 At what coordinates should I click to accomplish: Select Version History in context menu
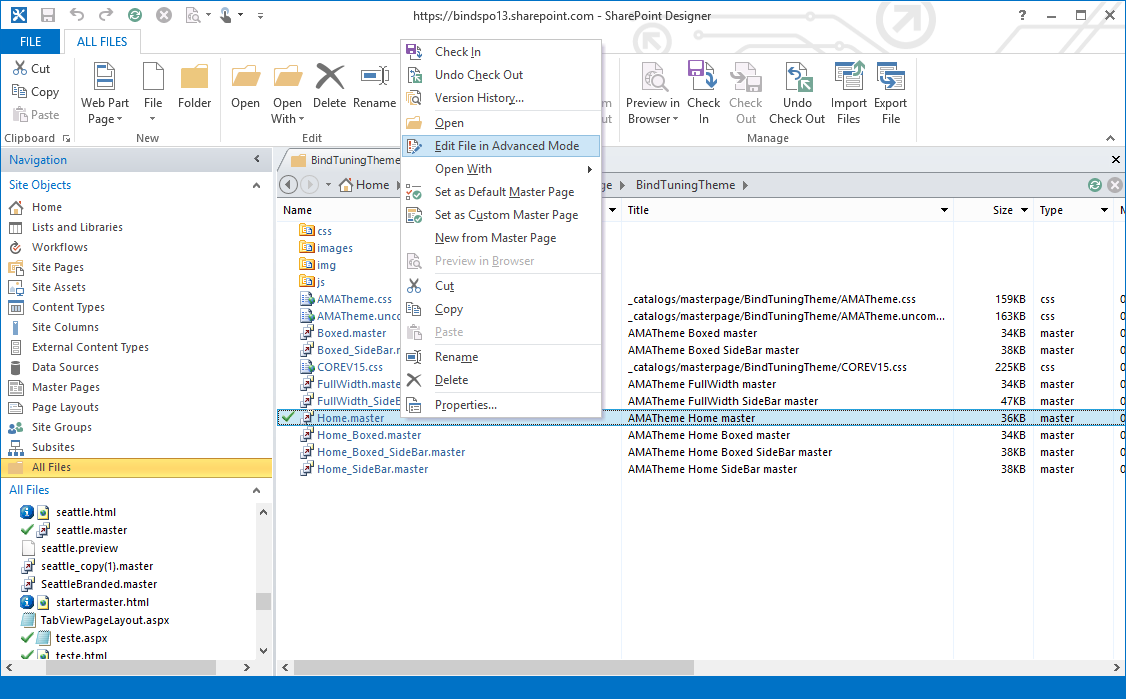pyautogui.click(x=501, y=98)
